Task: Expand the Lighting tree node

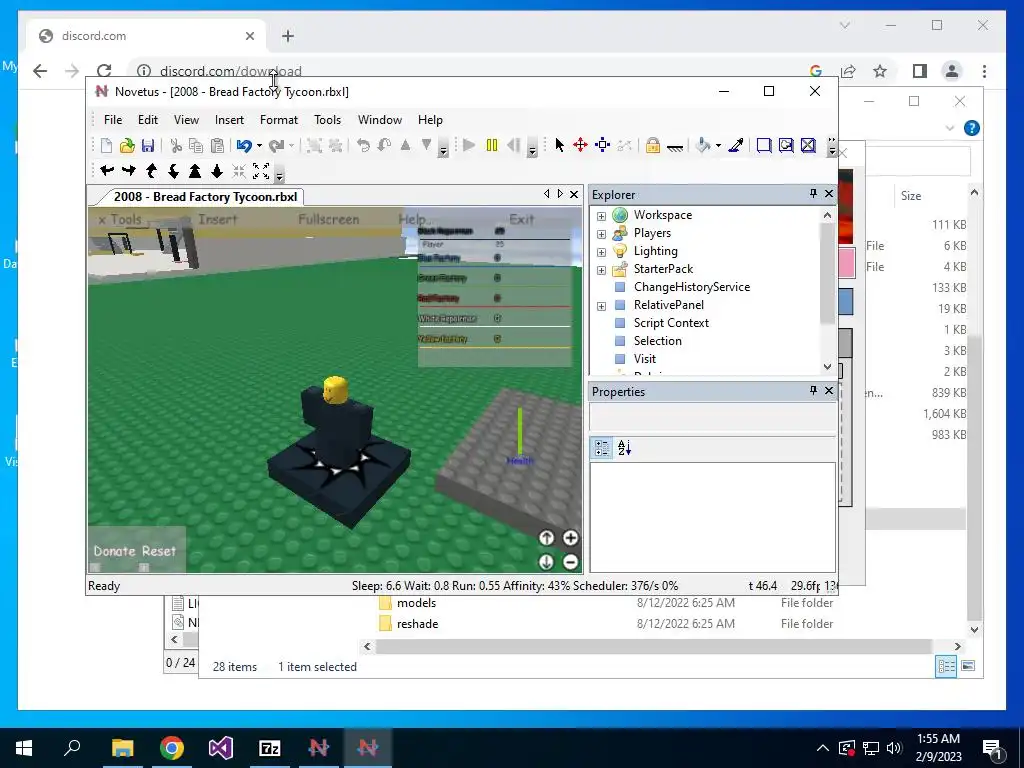Action: (x=601, y=252)
